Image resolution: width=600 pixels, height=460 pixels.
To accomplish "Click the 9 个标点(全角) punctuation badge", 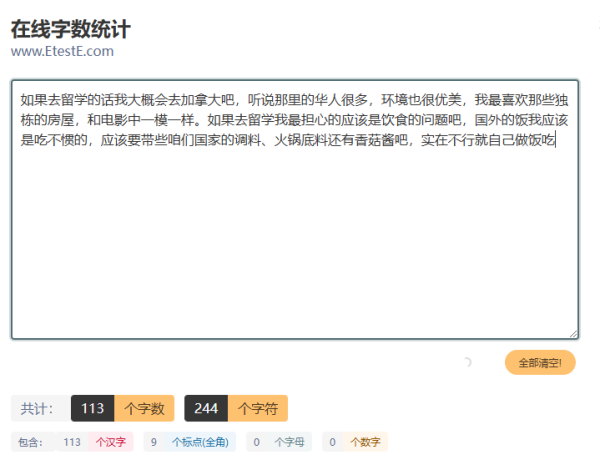I will point(190,442).
